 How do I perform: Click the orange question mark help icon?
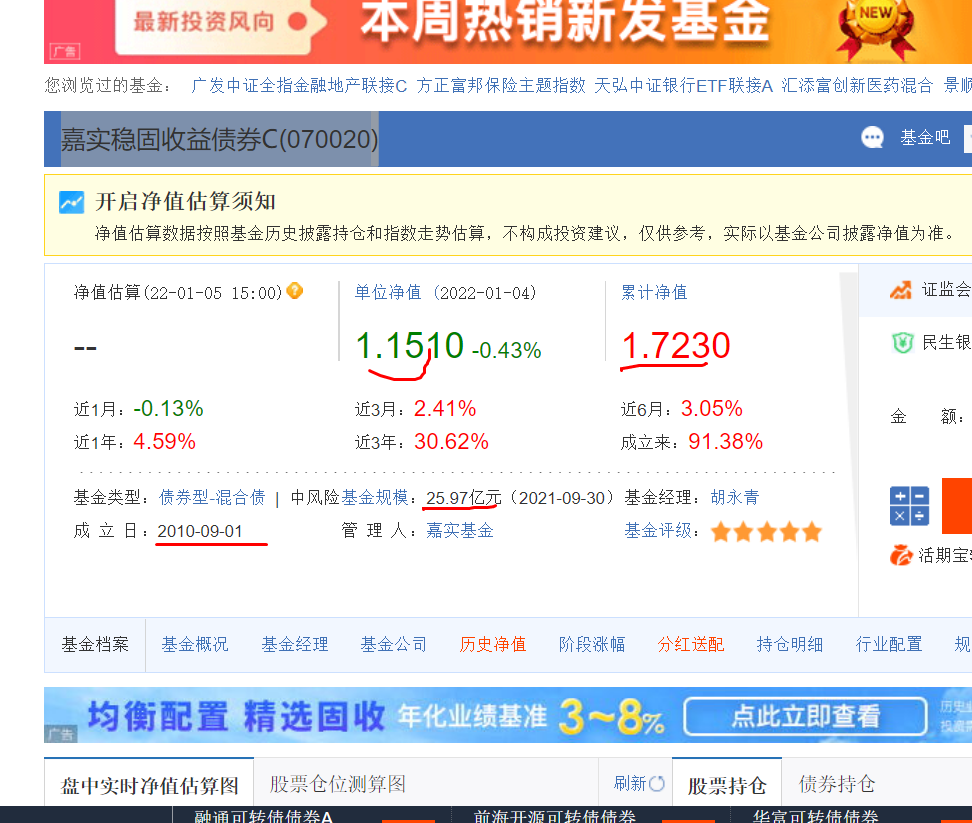(295, 290)
